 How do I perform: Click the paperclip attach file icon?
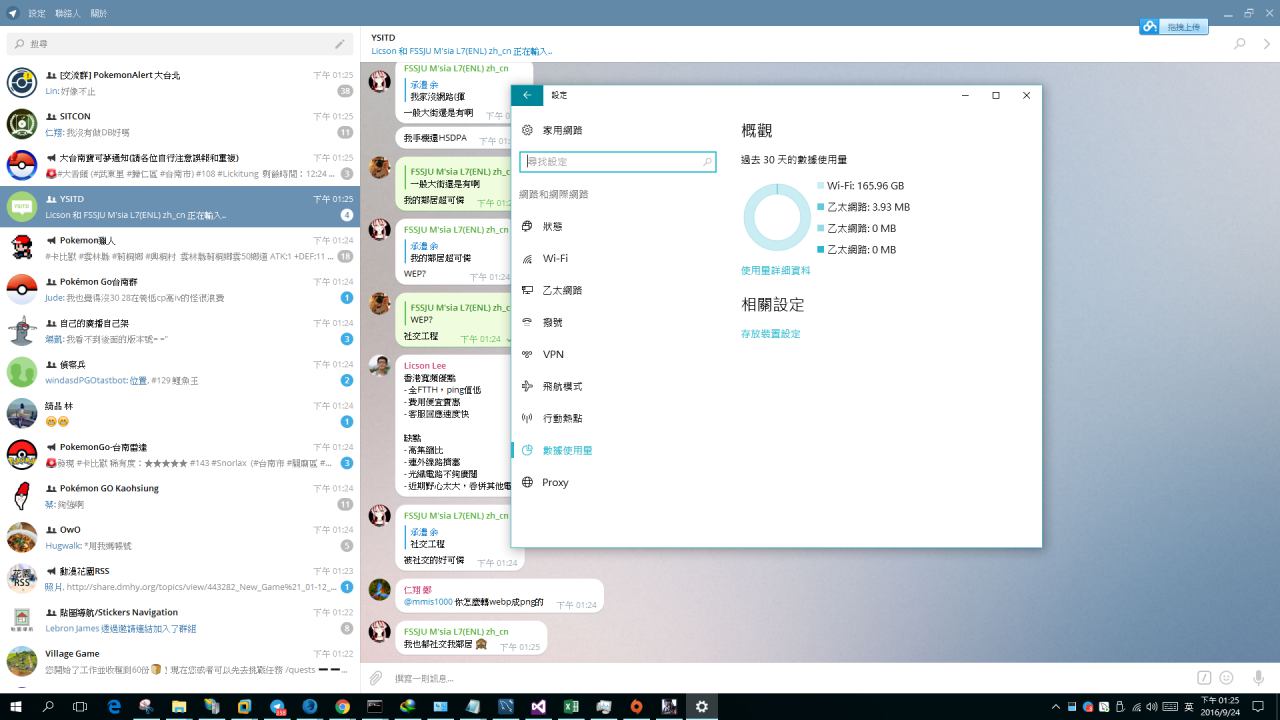coord(377,678)
